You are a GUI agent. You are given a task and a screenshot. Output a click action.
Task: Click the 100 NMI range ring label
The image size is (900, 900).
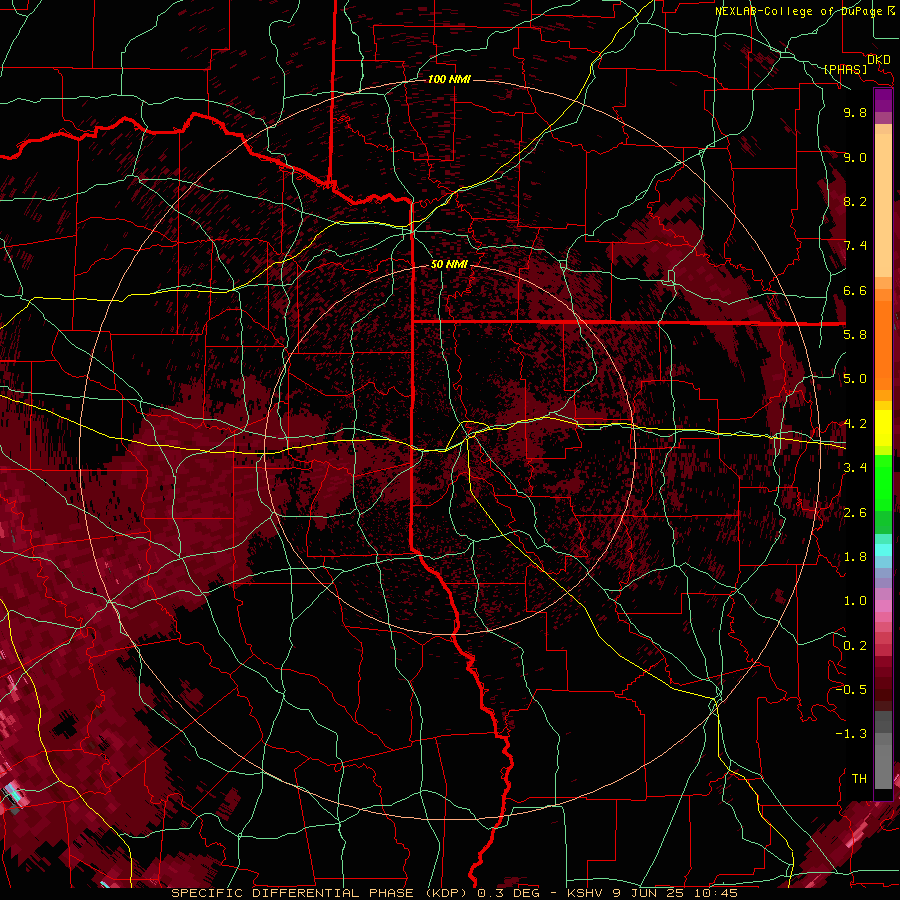pyautogui.click(x=449, y=79)
